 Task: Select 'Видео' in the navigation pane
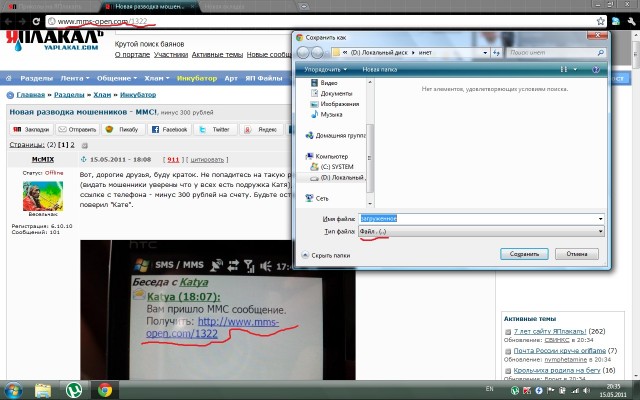click(x=324, y=83)
